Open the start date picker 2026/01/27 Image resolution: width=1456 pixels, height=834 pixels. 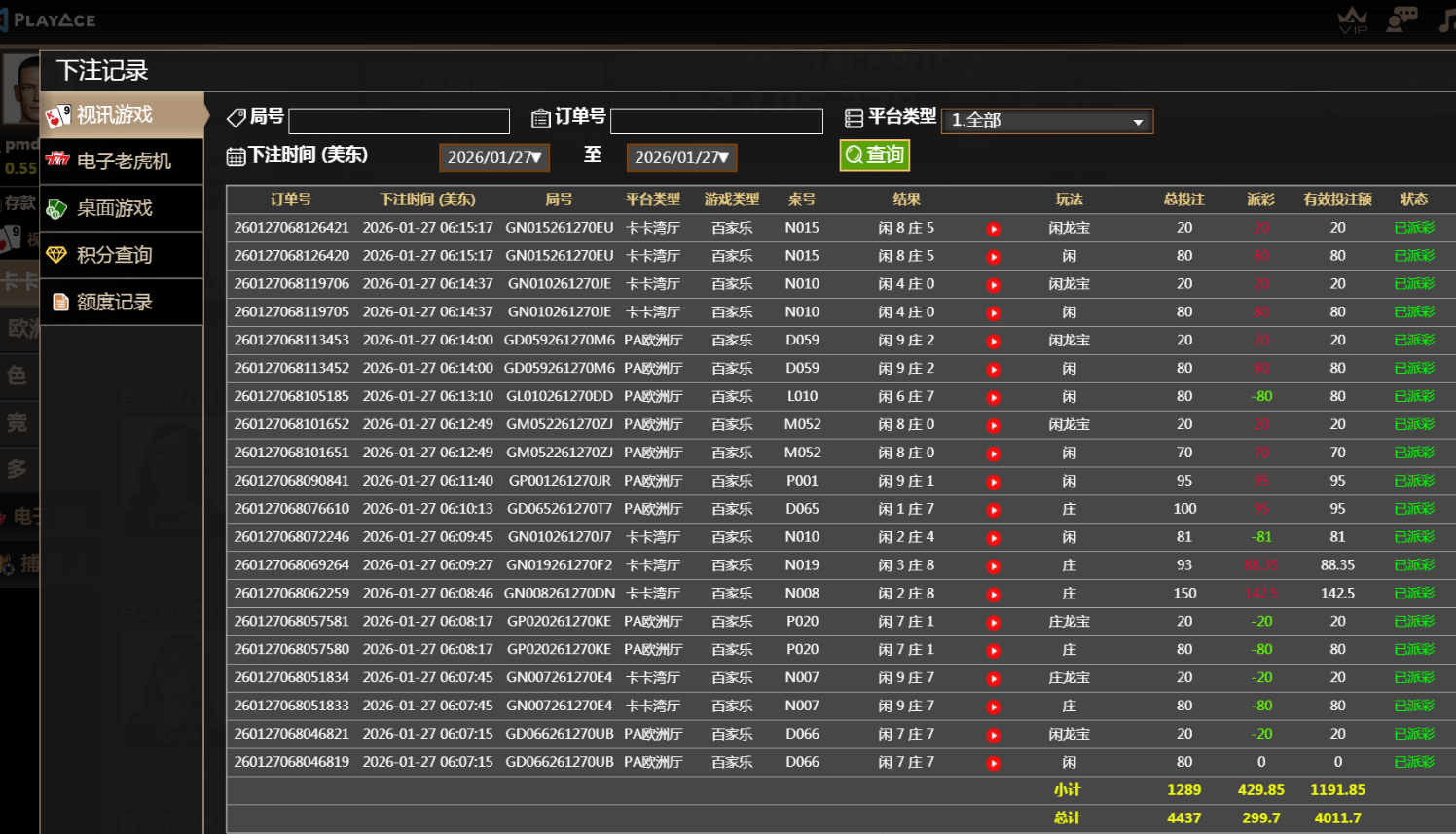493,157
